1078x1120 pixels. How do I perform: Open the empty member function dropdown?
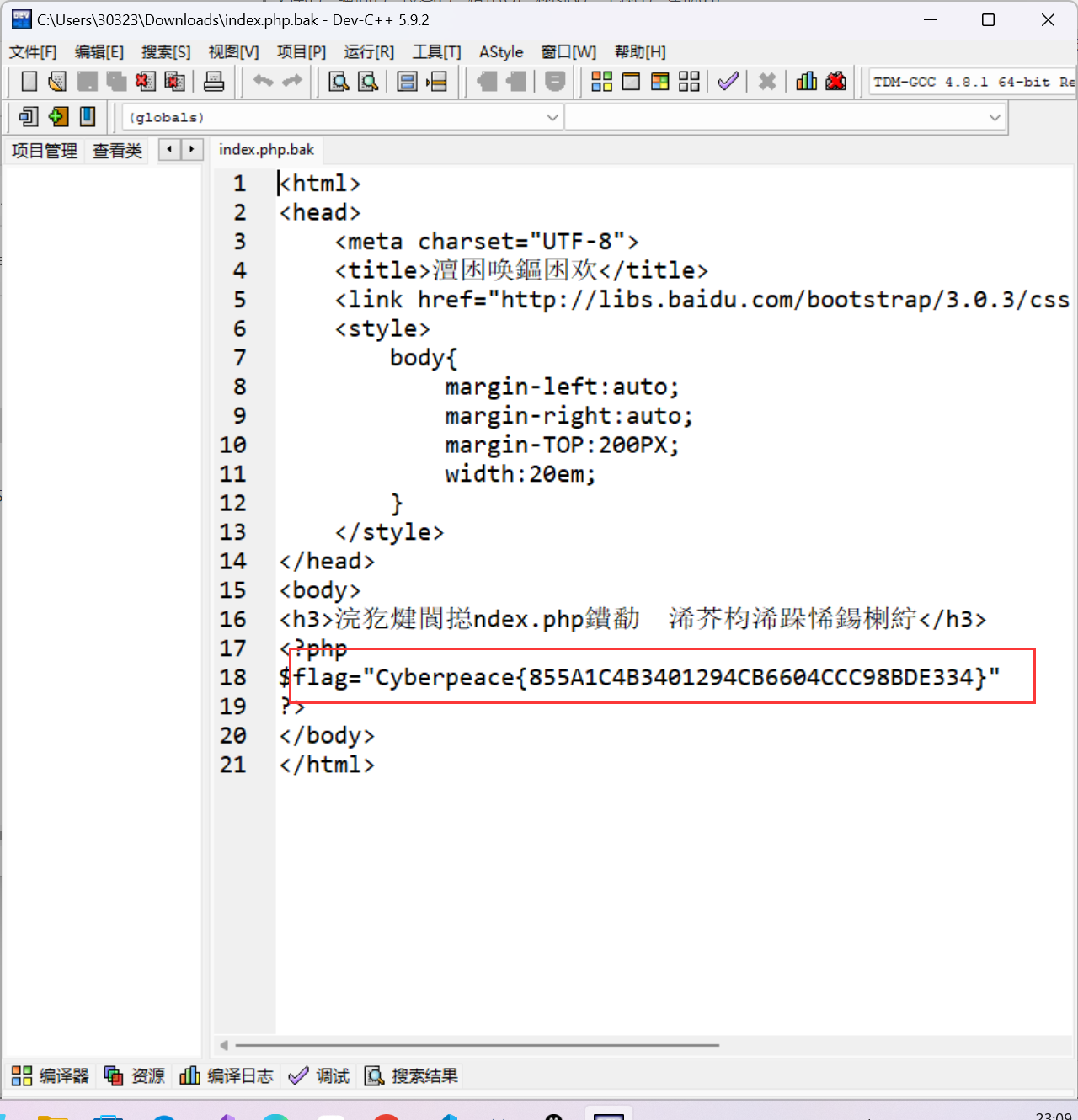[995, 118]
